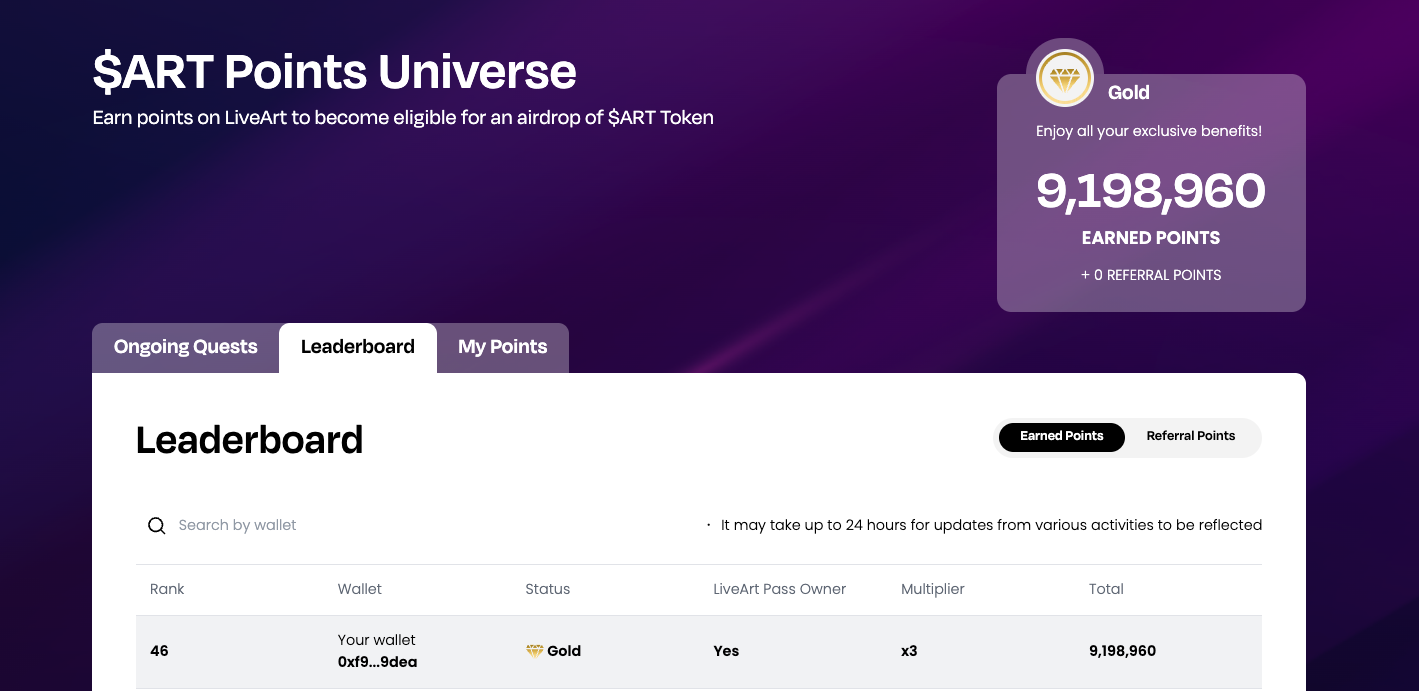
Task: Select the Leaderboard tab
Action: click(357, 347)
